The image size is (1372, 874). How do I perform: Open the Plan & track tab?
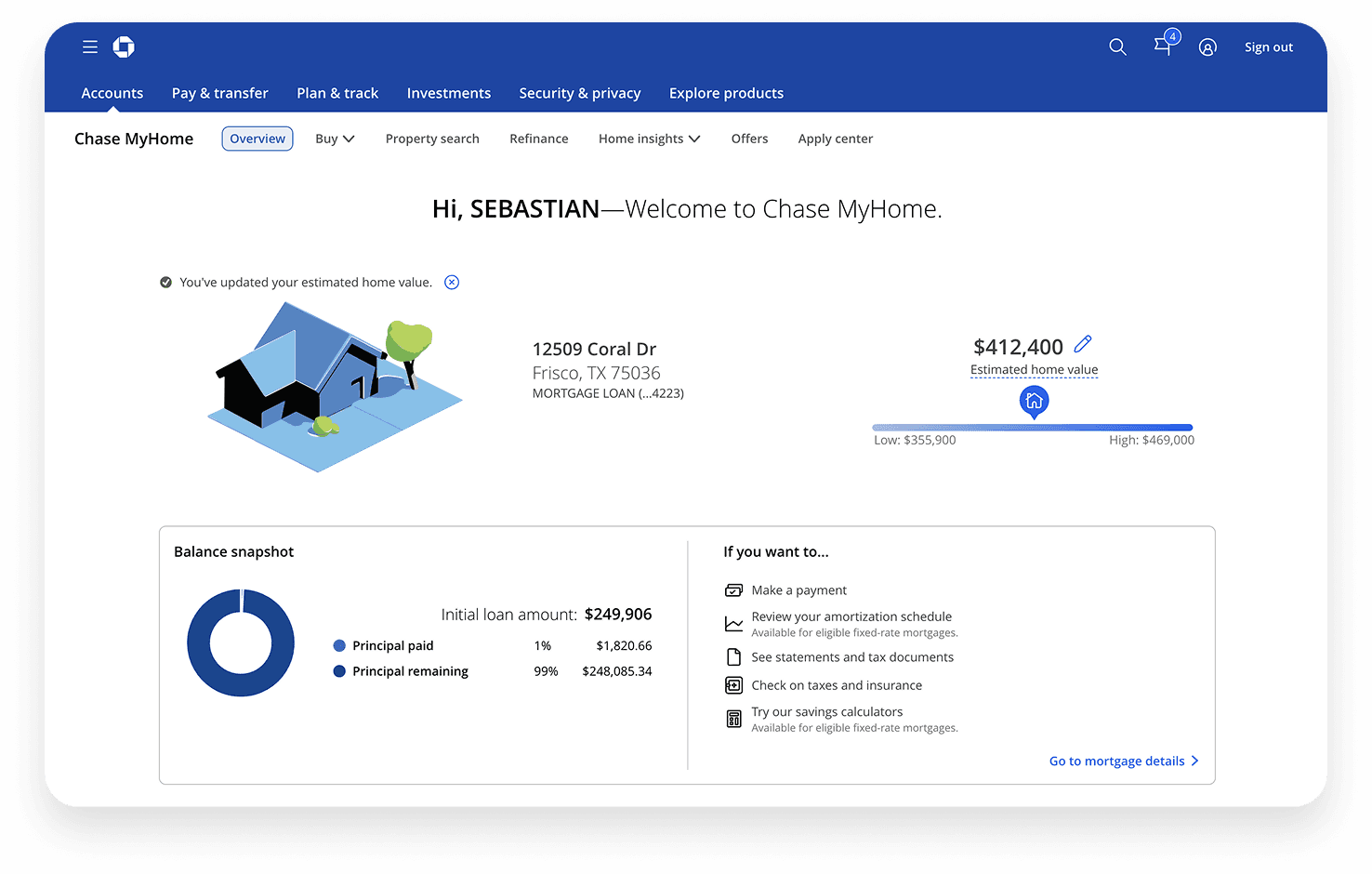(337, 93)
